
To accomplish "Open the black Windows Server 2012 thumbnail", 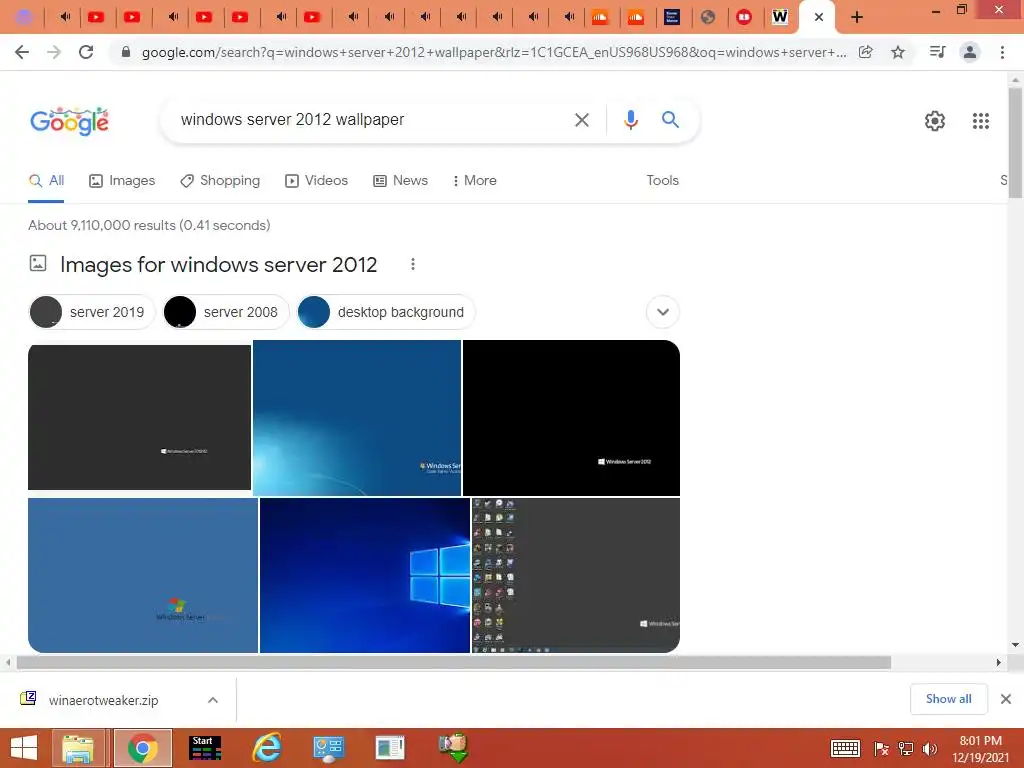I will coord(571,418).
